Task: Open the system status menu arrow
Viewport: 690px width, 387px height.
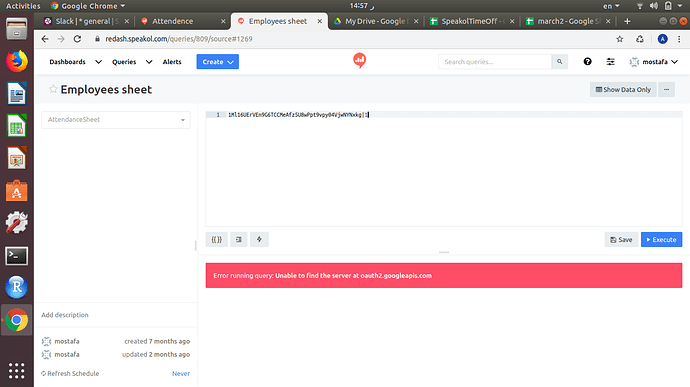Action: tap(680, 6)
